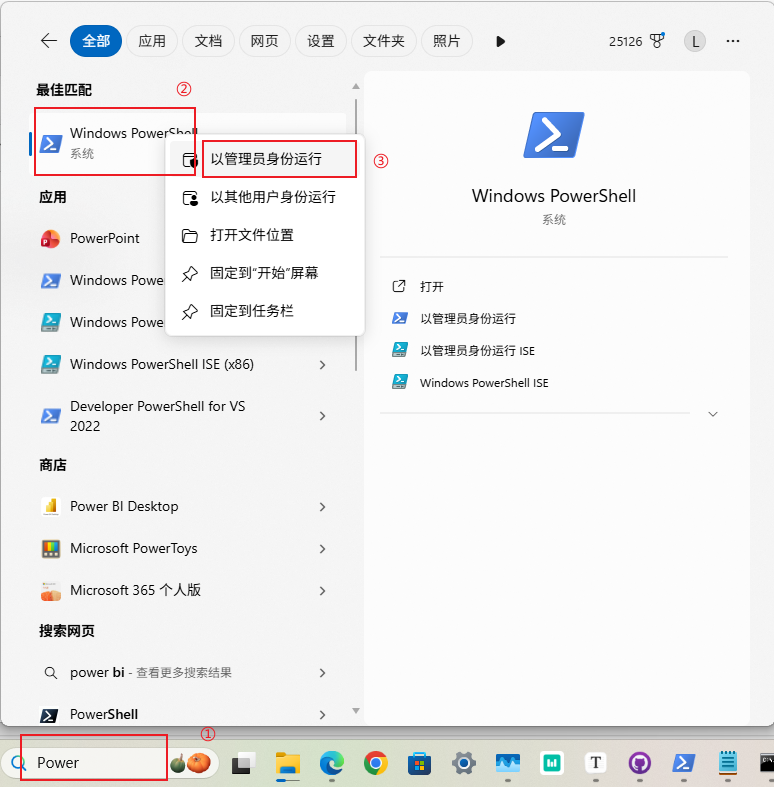Launch File Explorer from the taskbar

coord(288,764)
